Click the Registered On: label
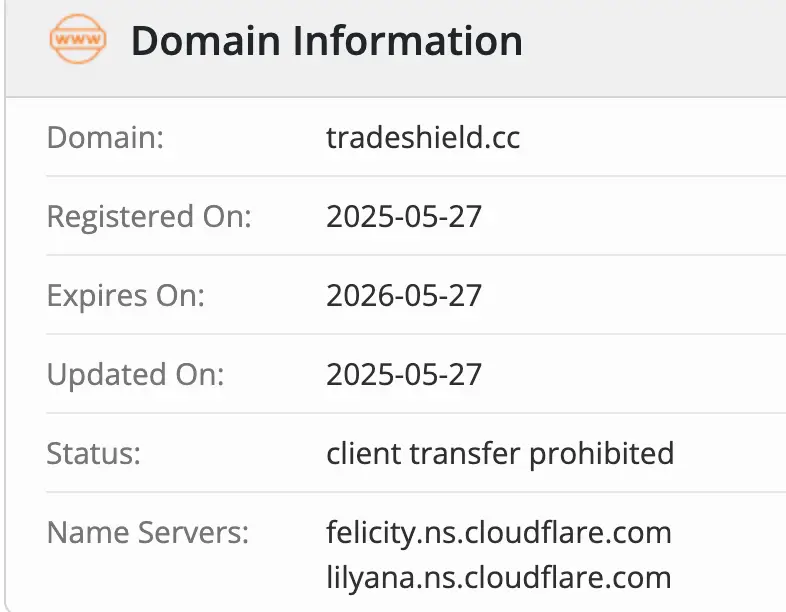Viewport: 786px width, 612px height. [149, 216]
